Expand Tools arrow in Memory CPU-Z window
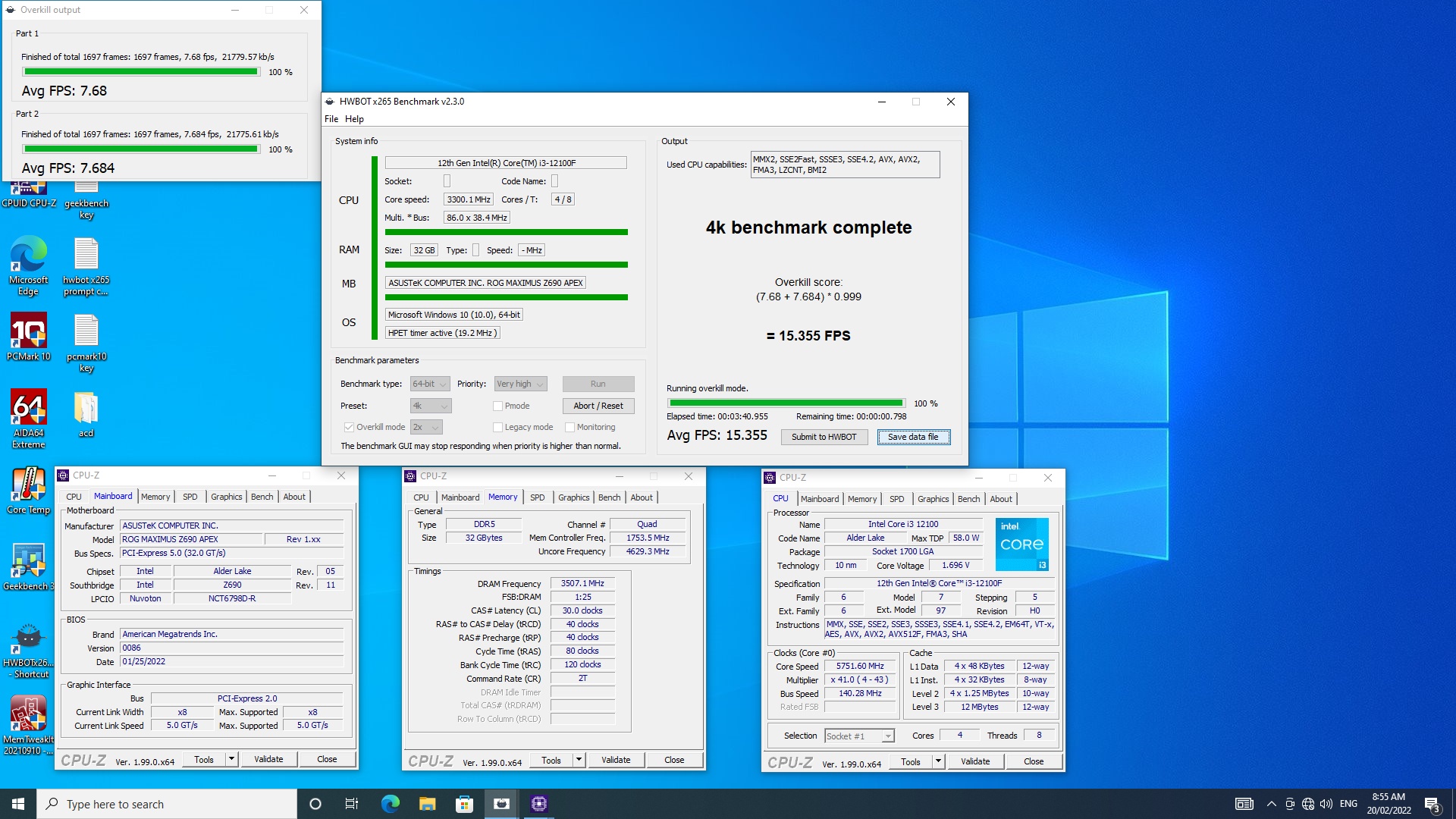The height and width of the screenshot is (819, 1456). click(x=579, y=760)
